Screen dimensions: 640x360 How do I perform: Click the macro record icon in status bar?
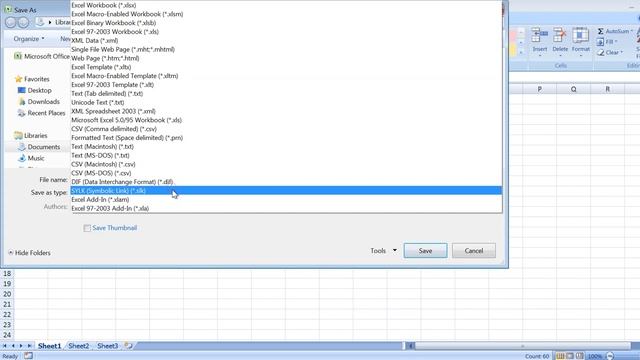point(28,356)
